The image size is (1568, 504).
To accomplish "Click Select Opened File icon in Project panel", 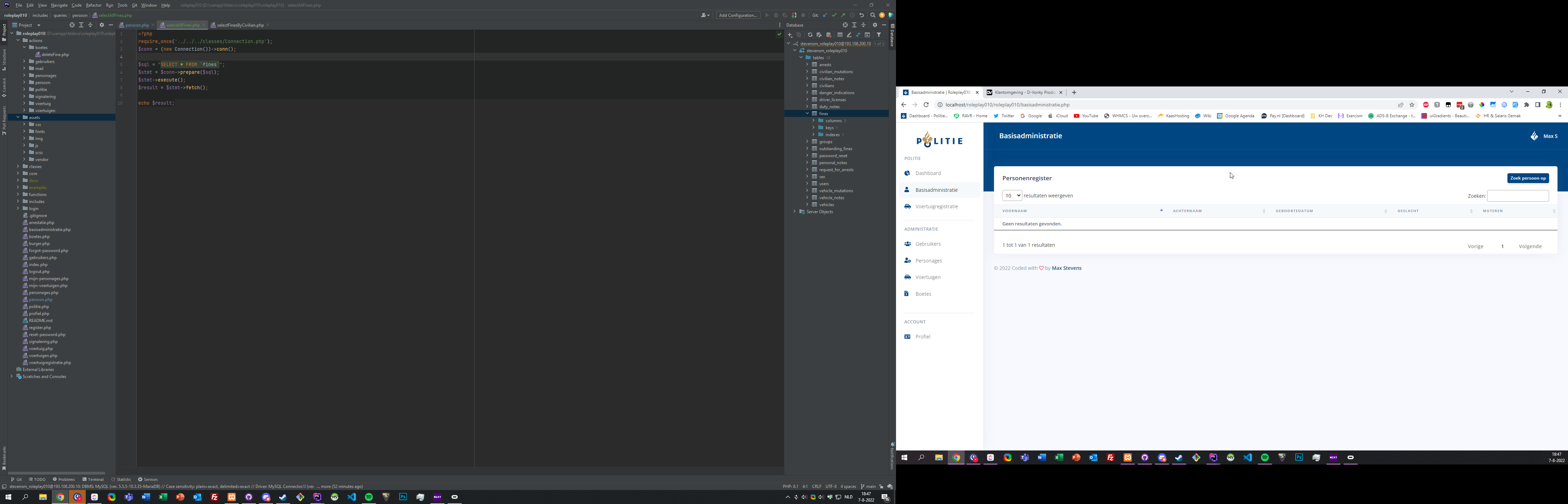I will pos(72,25).
